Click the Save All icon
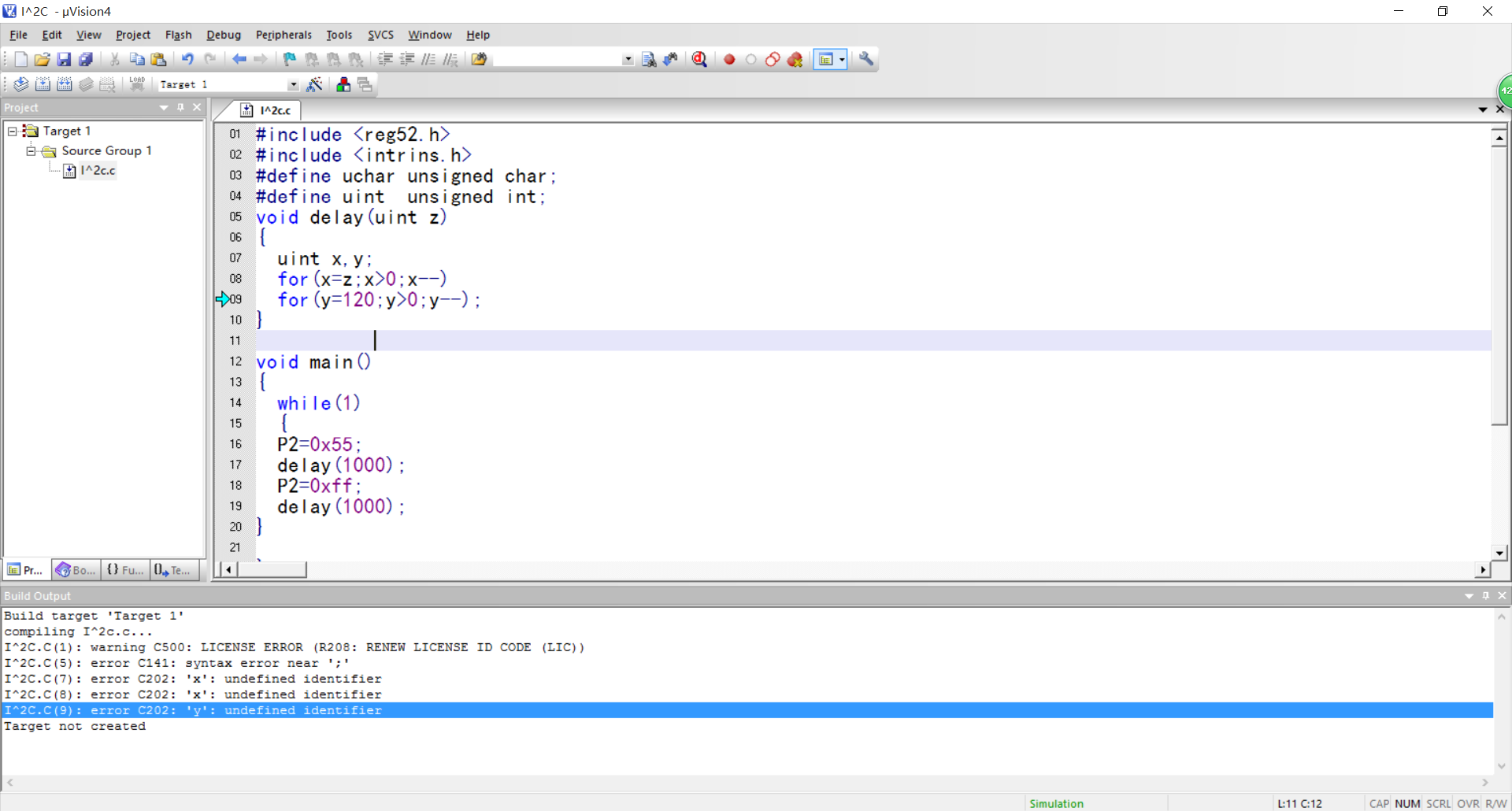Screen dimensions: 1512x811 tap(86, 59)
